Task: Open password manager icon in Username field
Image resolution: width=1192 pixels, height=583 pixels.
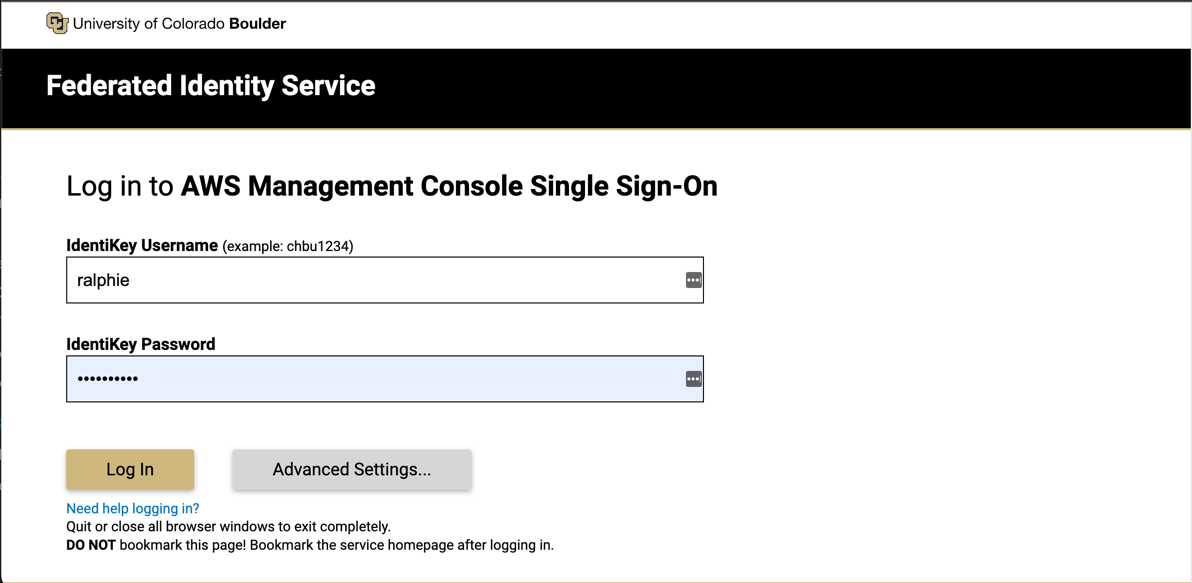Action: pyautogui.click(x=693, y=280)
